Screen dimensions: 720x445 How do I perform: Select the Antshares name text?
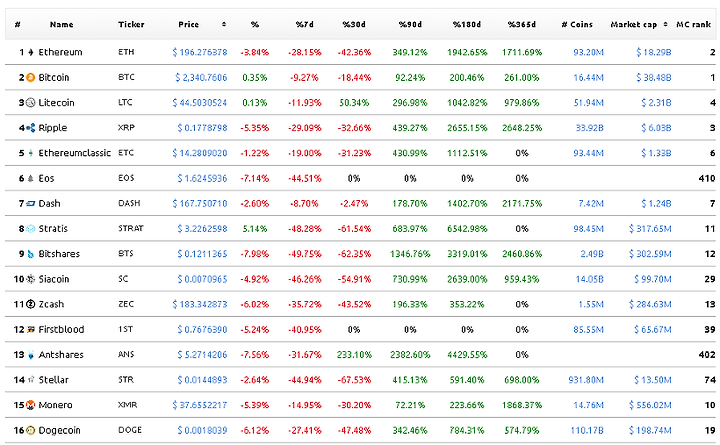pos(61,355)
